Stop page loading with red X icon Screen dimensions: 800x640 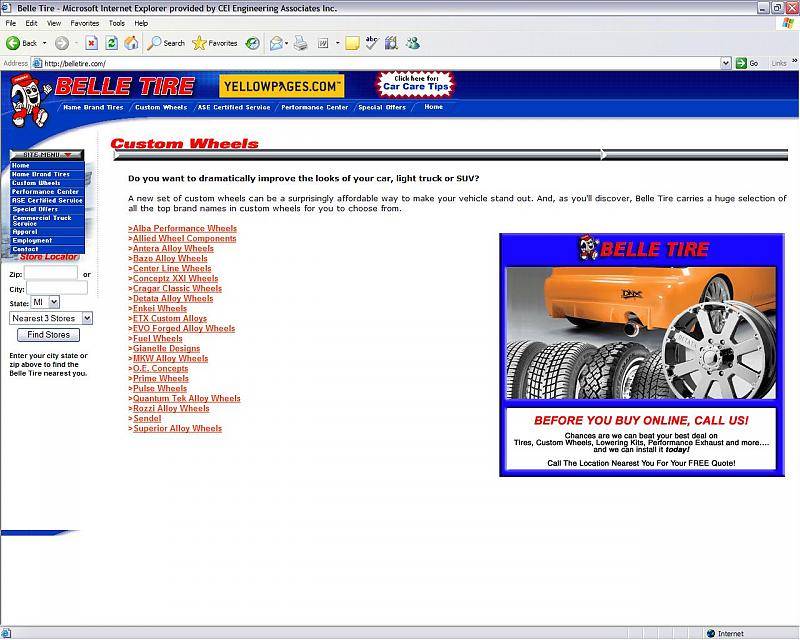pyautogui.click(x=91, y=43)
